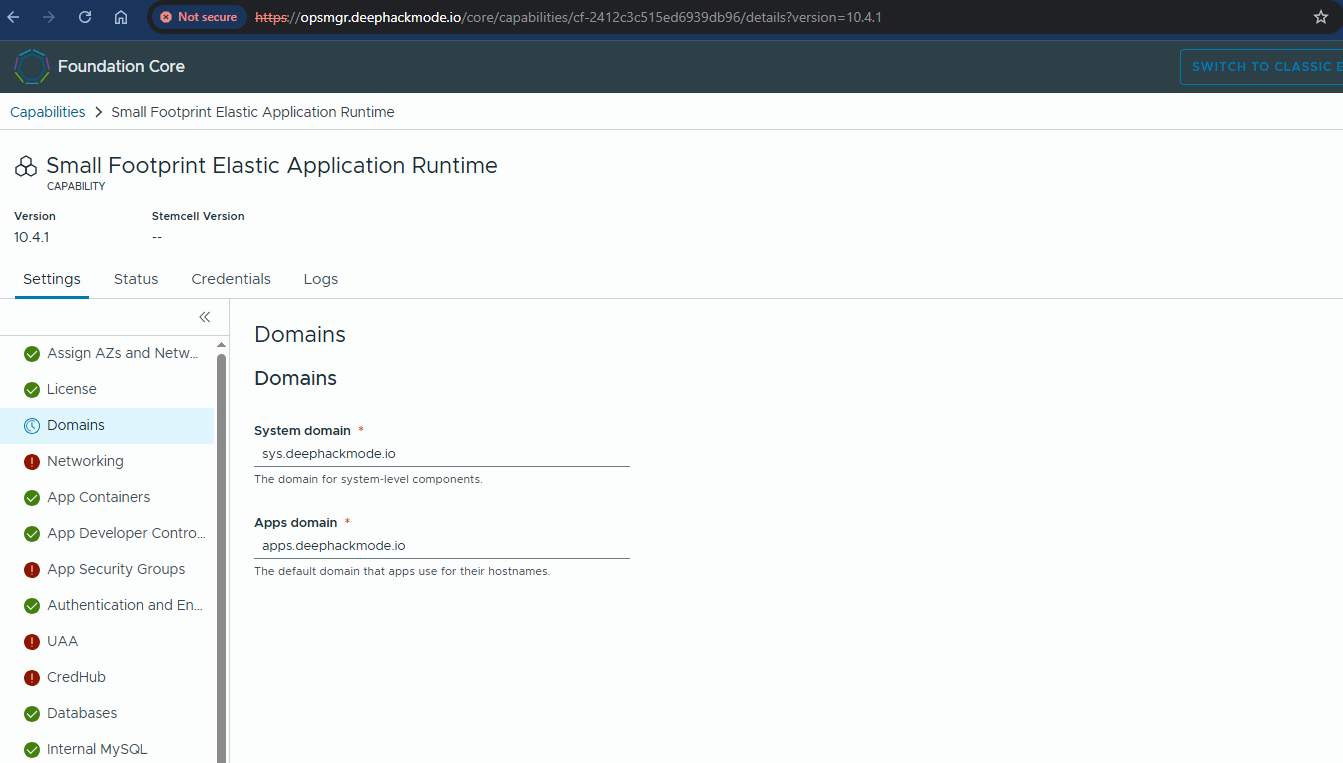Click the sidebar scroll up arrow
The width and height of the screenshot is (1343, 763).
tap(221, 345)
